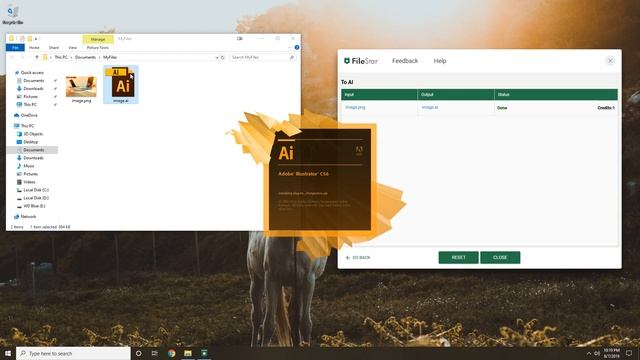Image resolution: width=640 pixels, height=360 pixels.
Task: Click 'MyFiles' in the address breadcrumb
Action: click(x=110, y=58)
